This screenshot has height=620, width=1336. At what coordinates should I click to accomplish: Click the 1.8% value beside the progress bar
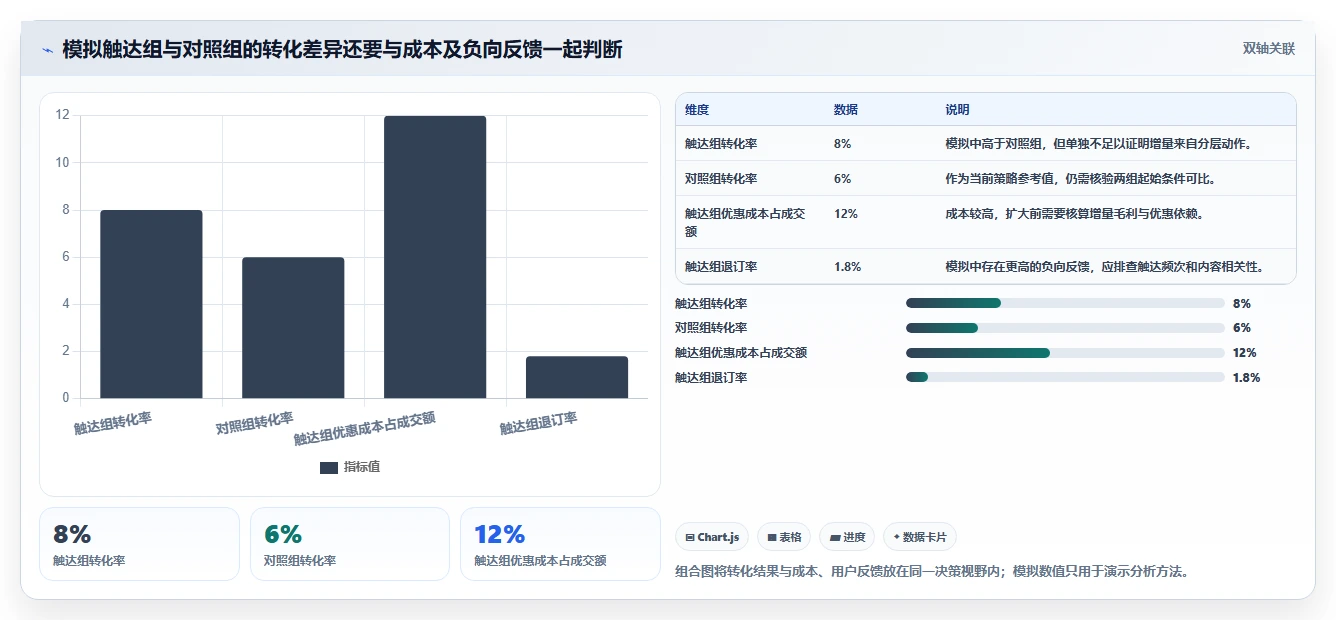[x=1247, y=378]
